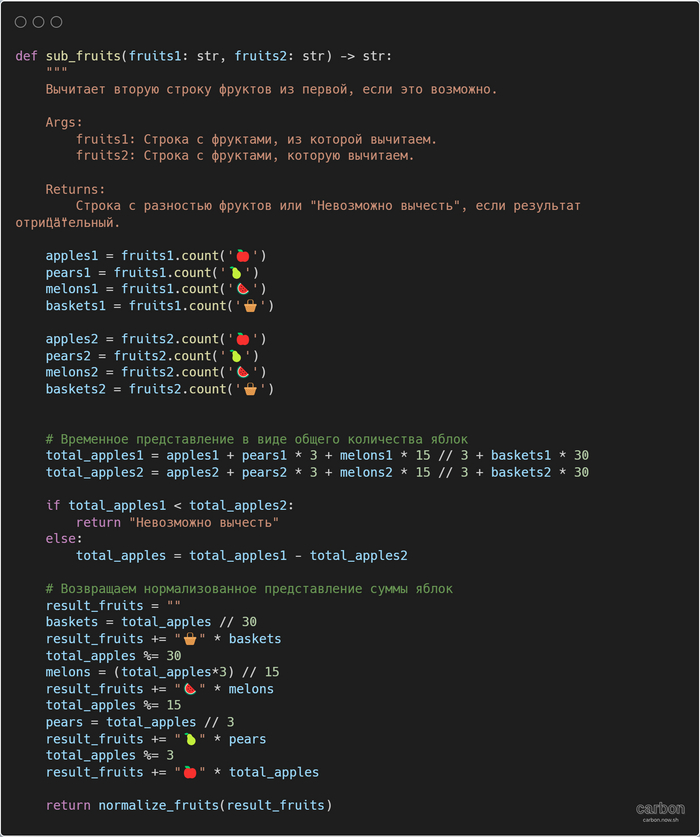Click the watermelon emoji on the melons2 line
Image resolution: width=700 pixels, height=837 pixels.
(x=242, y=372)
